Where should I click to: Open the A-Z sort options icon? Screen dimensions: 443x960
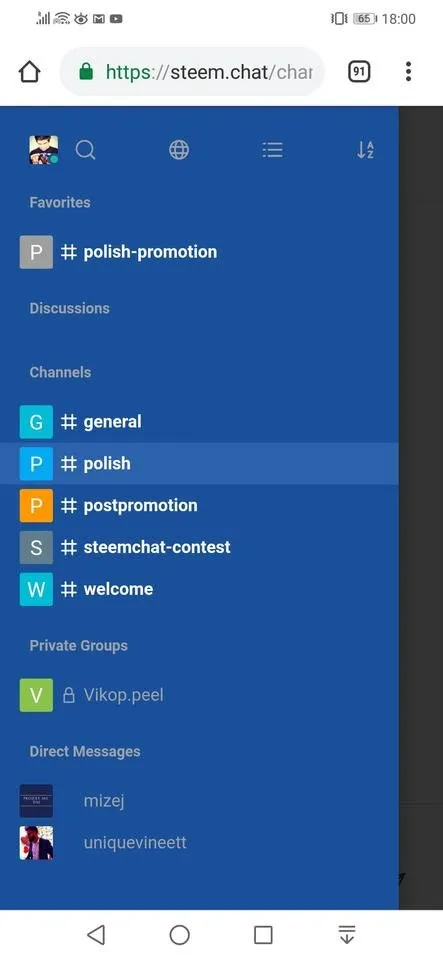point(365,150)
